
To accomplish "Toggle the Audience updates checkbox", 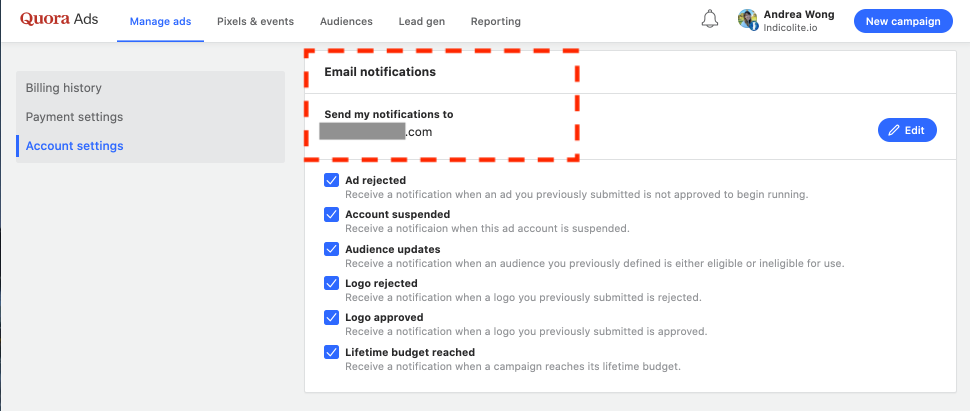I will (x=332, y=249).
